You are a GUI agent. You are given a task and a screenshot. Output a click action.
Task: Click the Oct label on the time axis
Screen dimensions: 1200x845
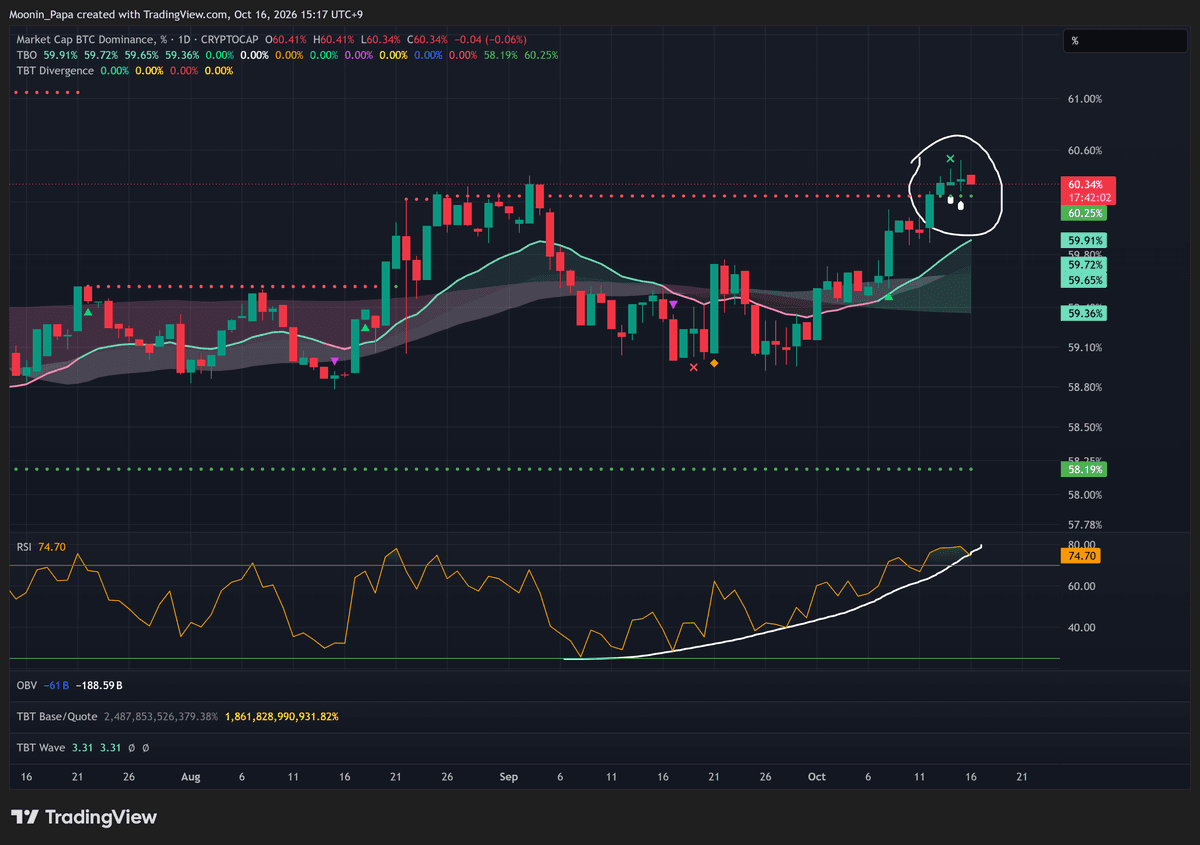(817, 777)
